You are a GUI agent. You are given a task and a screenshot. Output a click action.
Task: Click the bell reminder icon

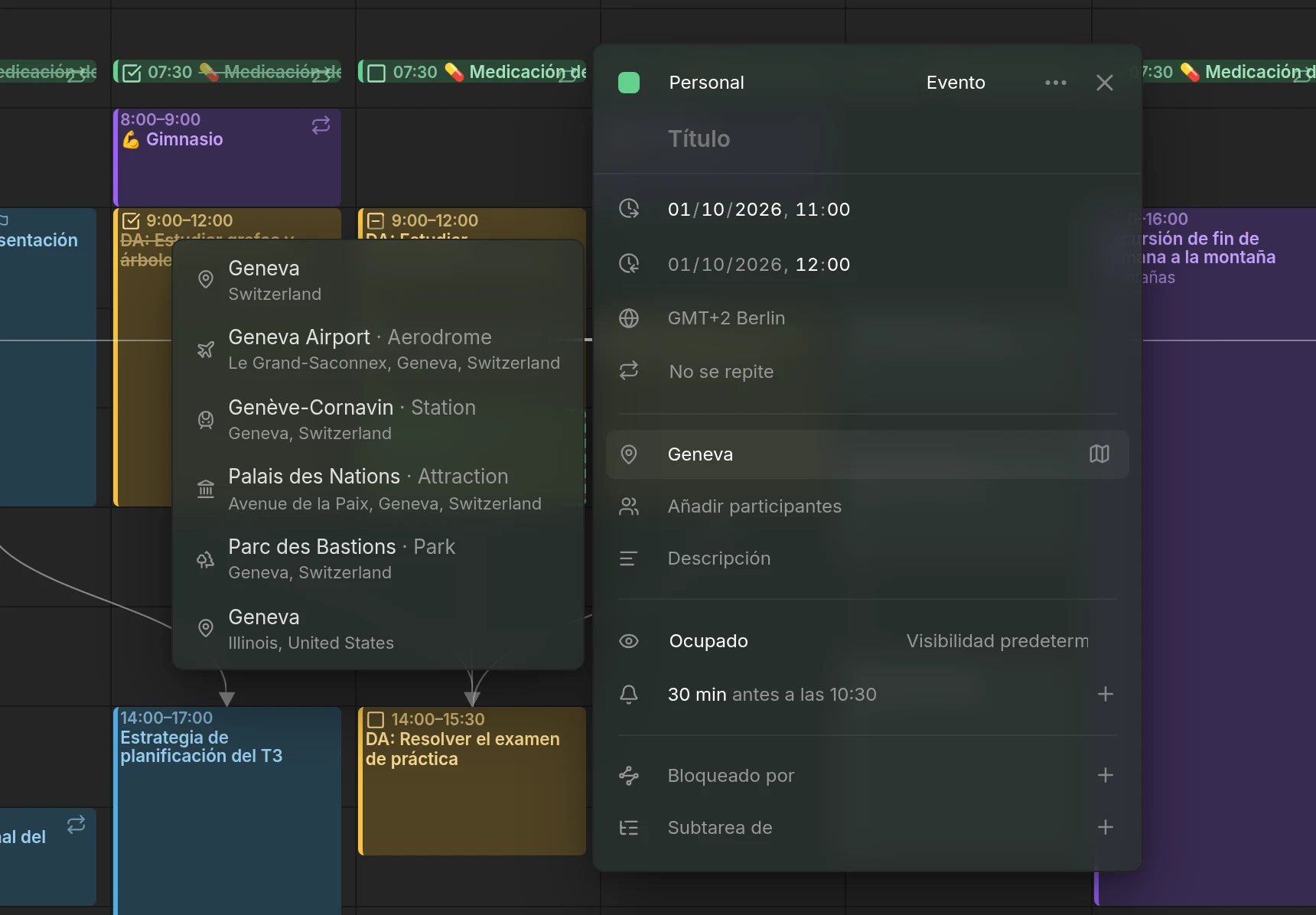[x=629, y=695]
